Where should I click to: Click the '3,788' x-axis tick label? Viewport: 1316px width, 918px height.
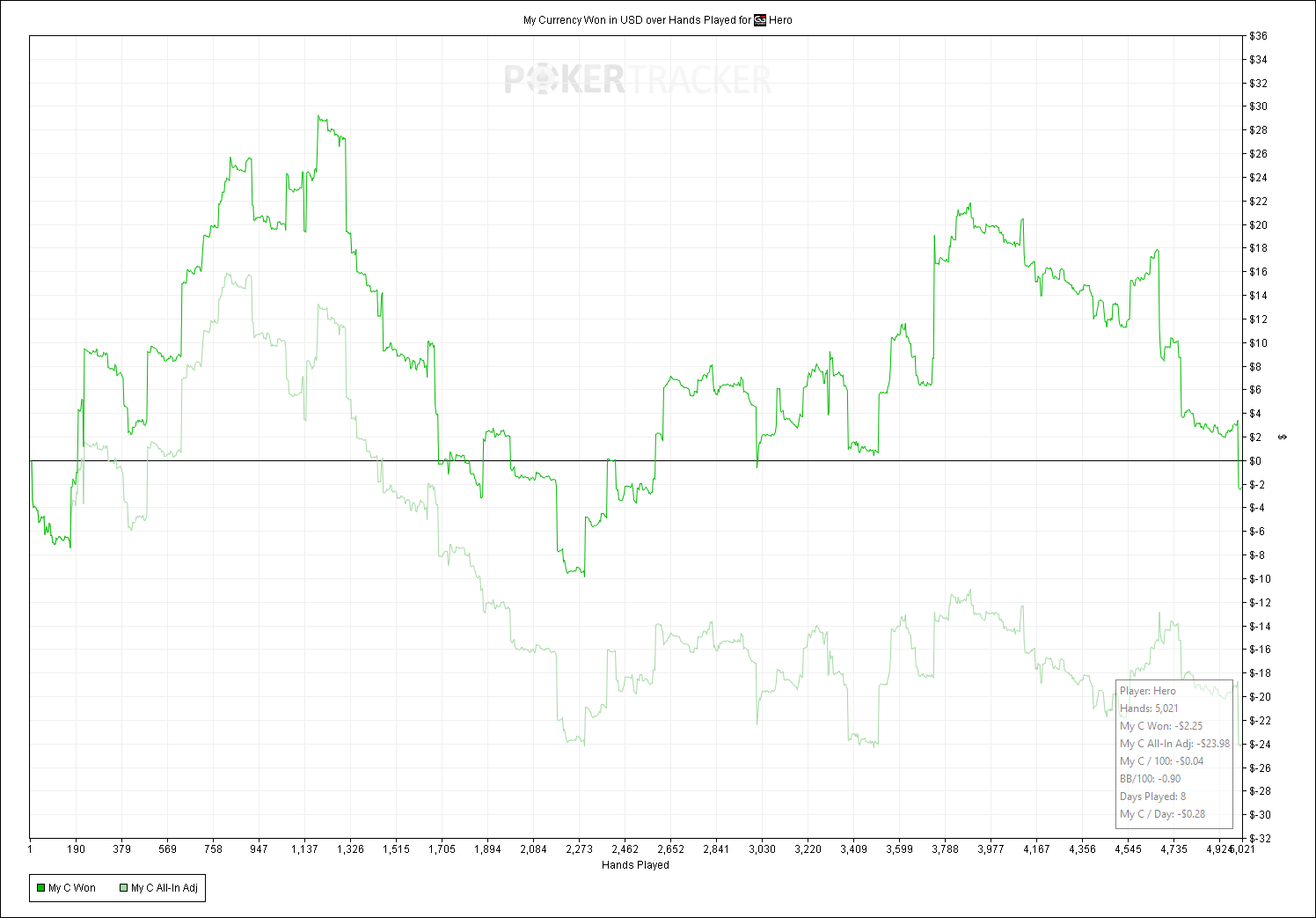946,849
